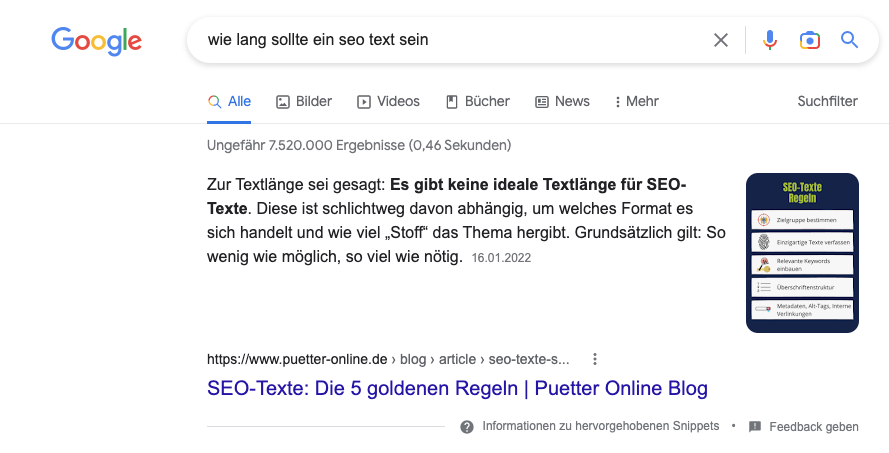Select the Alle tab
Image resolution: width=889 pixels, height=453 pixels.
point(229,102)
